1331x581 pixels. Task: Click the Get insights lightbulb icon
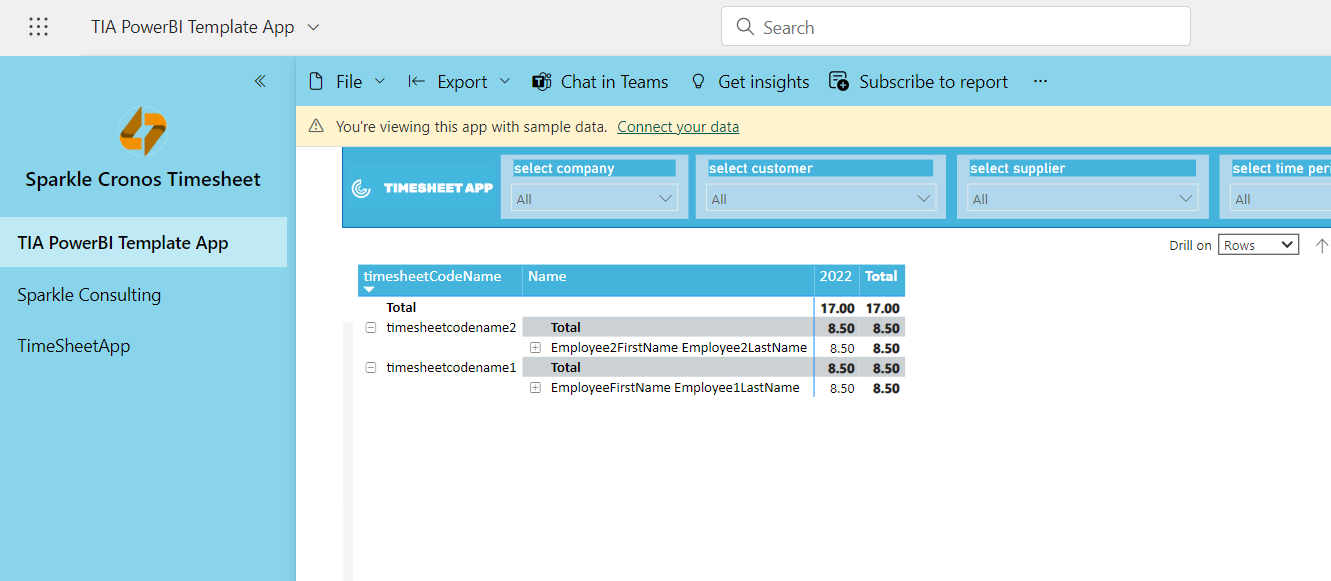pos(699,81)
